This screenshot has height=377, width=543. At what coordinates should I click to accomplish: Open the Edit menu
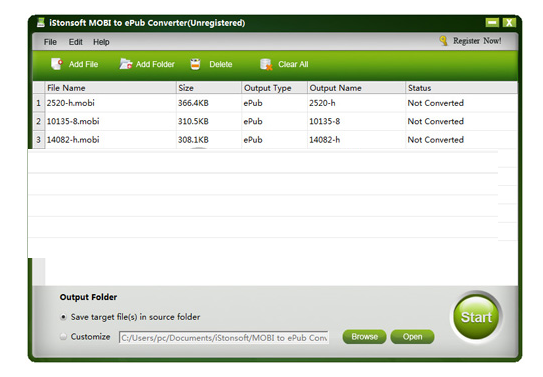75,42
